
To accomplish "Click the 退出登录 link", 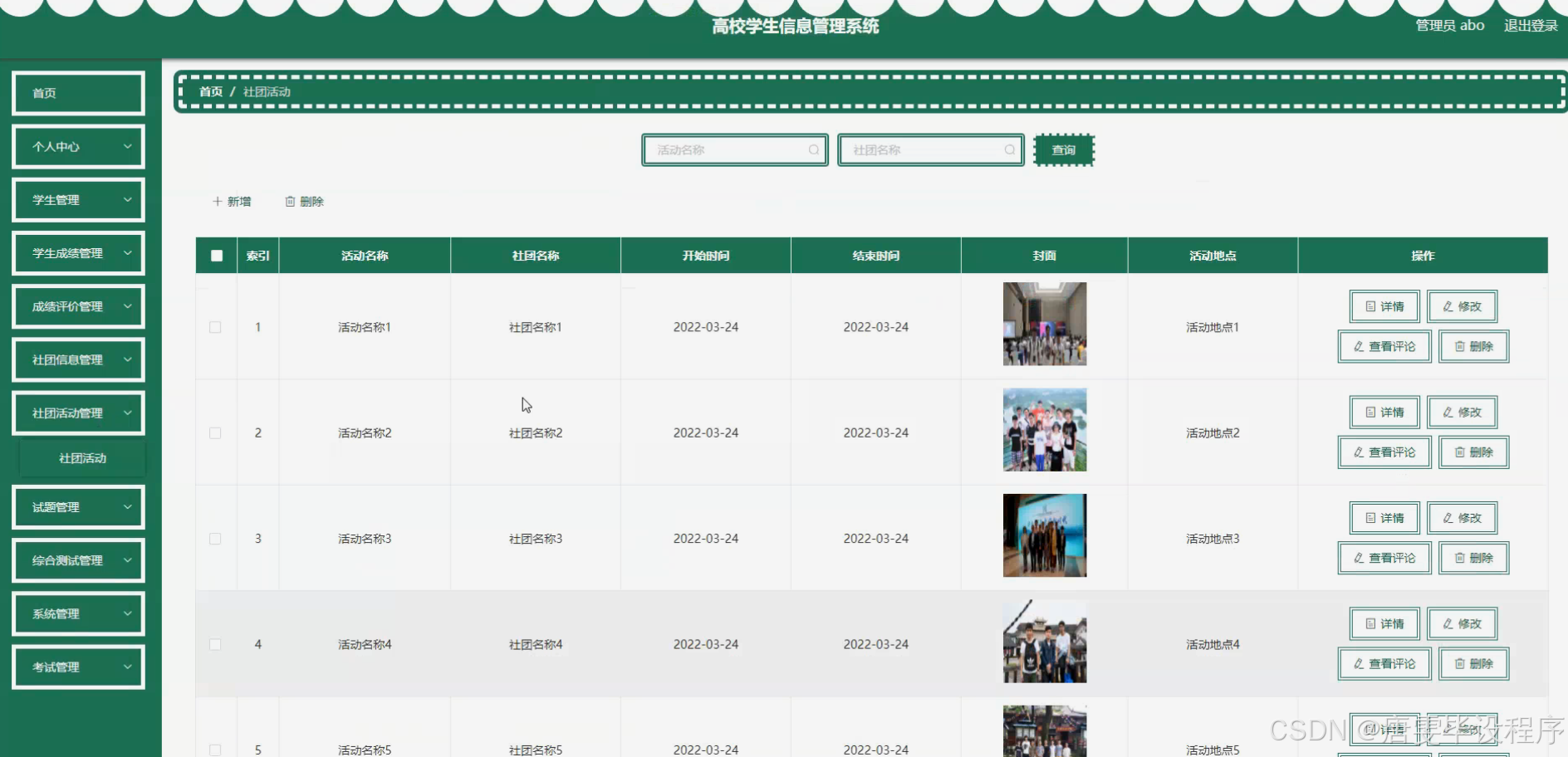I will [1531, 26].
